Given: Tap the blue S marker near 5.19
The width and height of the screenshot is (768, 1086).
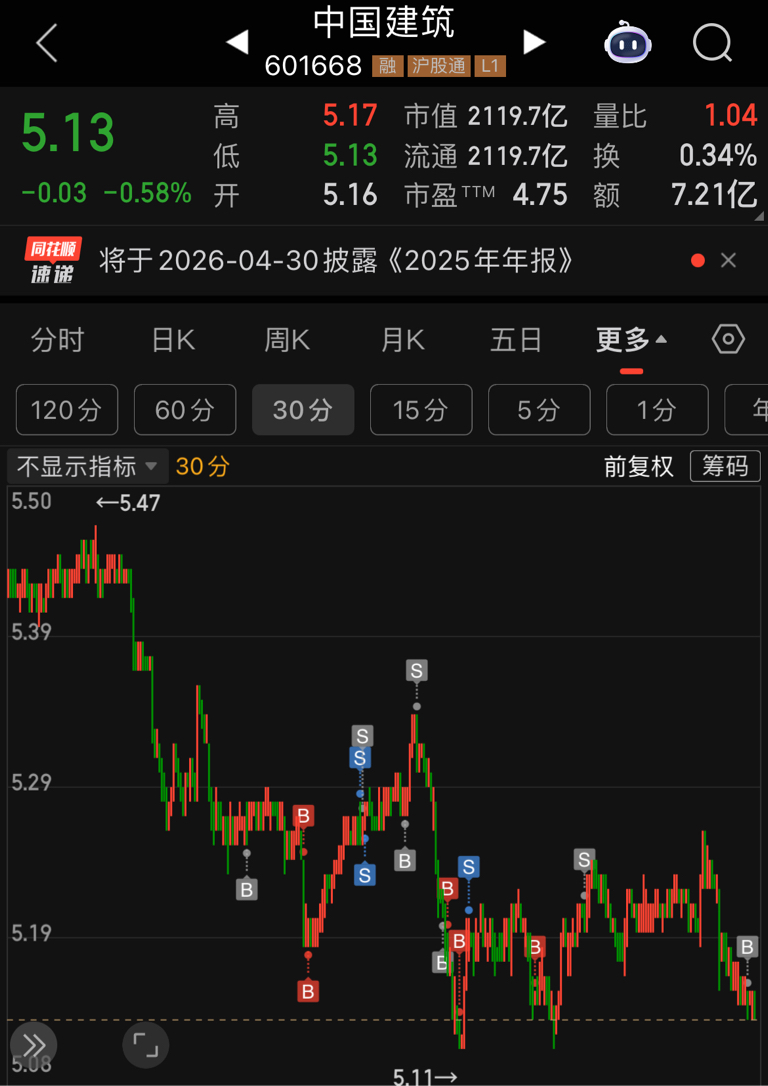Looking at the screenshot, I should (x=469, y=866).
